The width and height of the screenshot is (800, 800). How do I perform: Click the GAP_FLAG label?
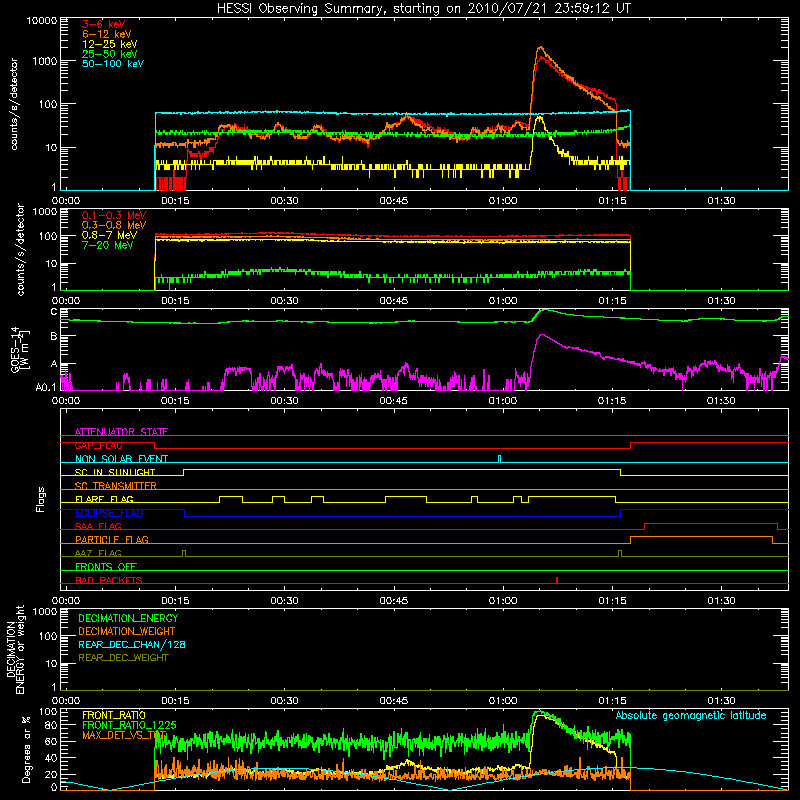coord(98,445)
